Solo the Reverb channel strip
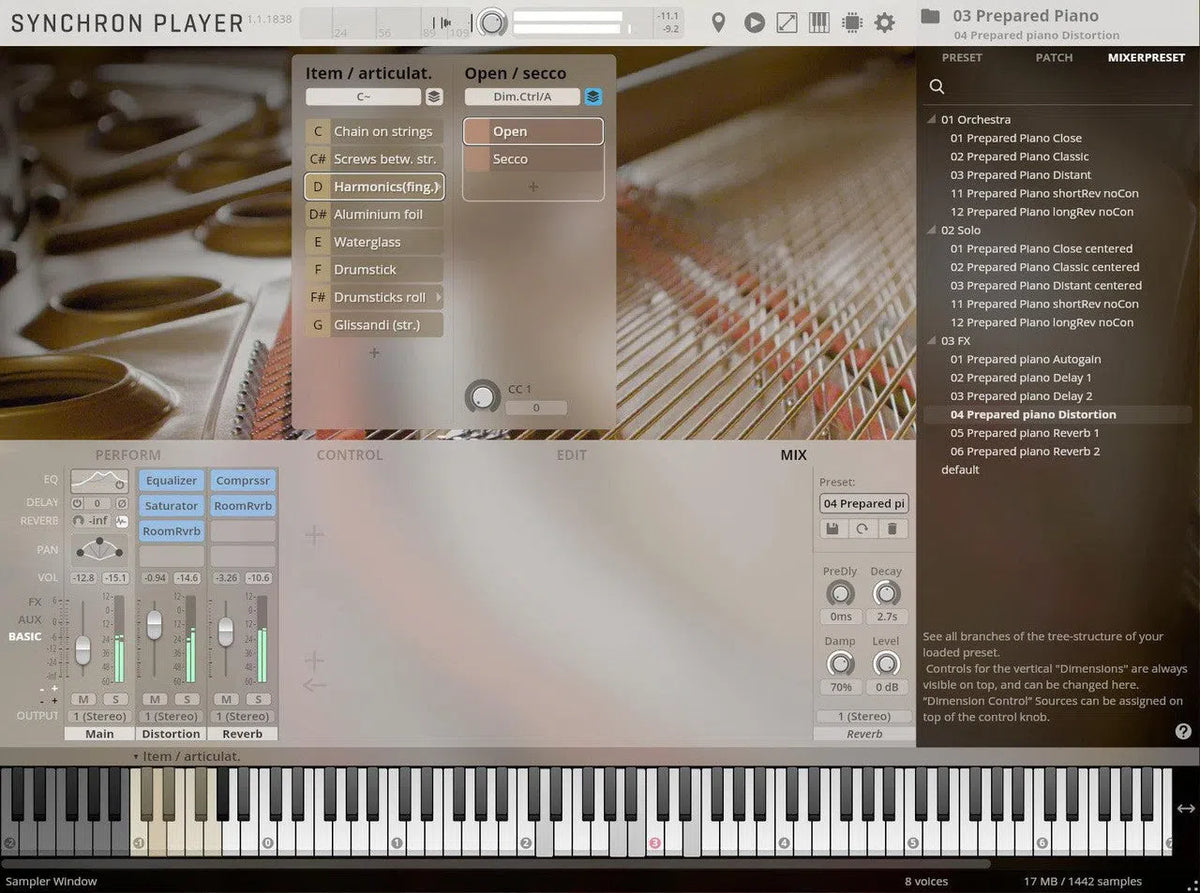Image resolution: width=1200 pixels, height=893 pixels. click(x=257, y=699)
